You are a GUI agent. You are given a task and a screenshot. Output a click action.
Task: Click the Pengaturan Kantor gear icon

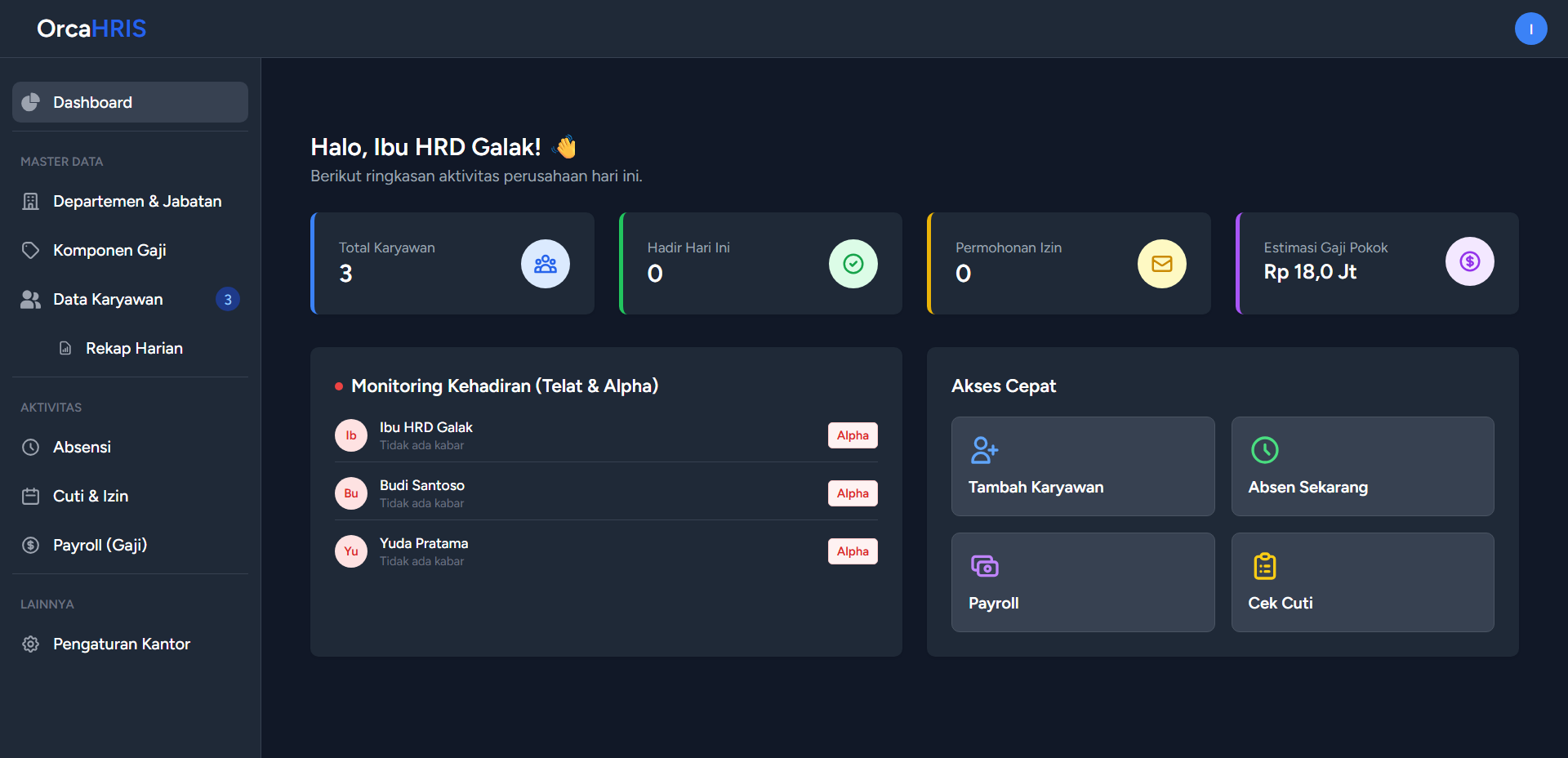30,644
